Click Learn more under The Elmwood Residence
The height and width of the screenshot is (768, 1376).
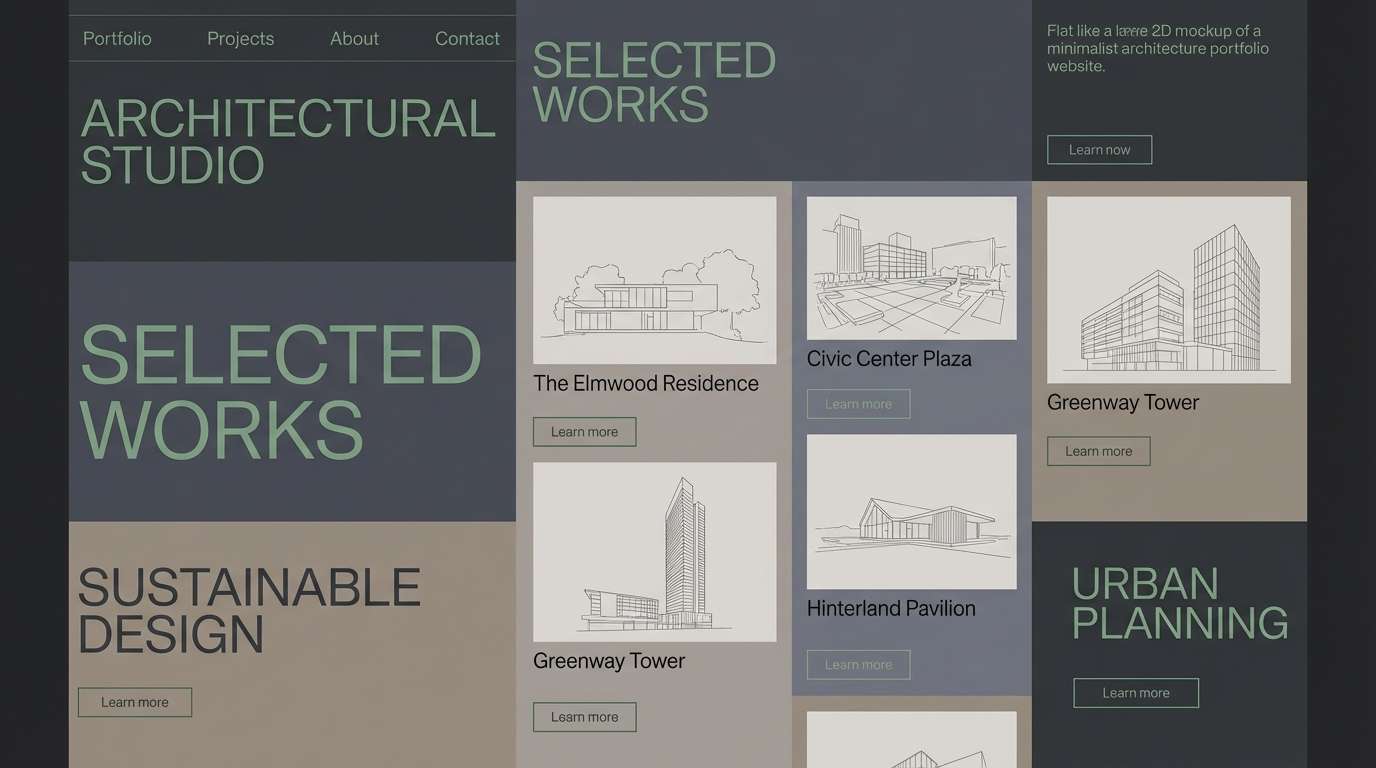(584, 431)
